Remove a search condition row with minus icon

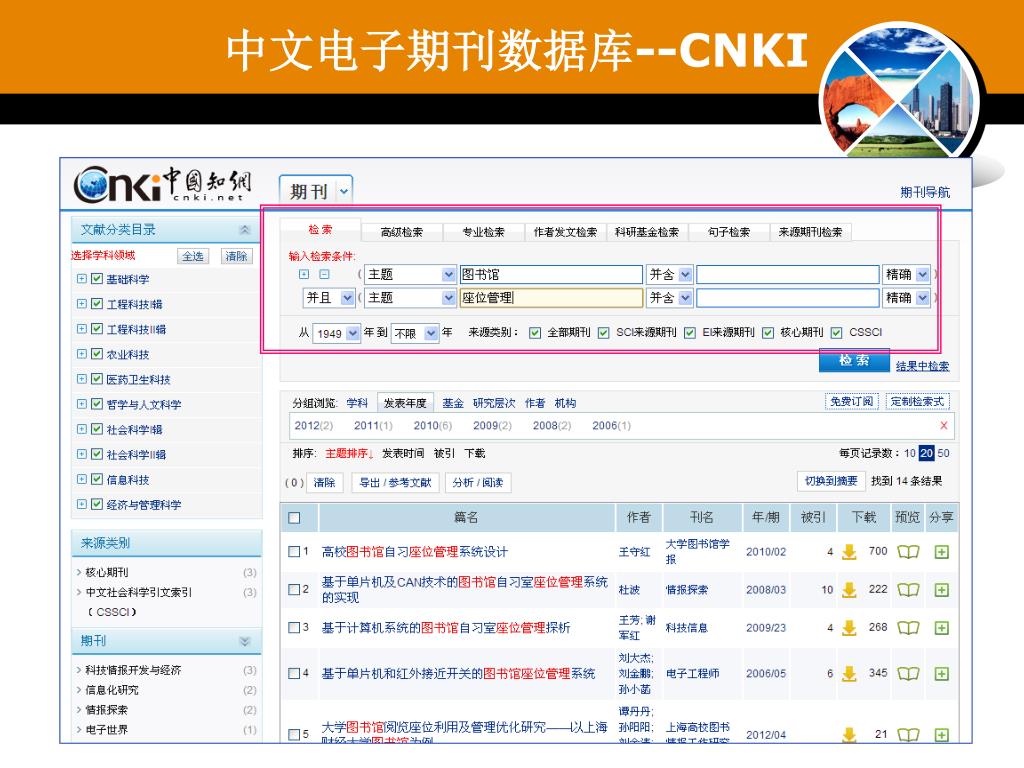click(325, 274)
